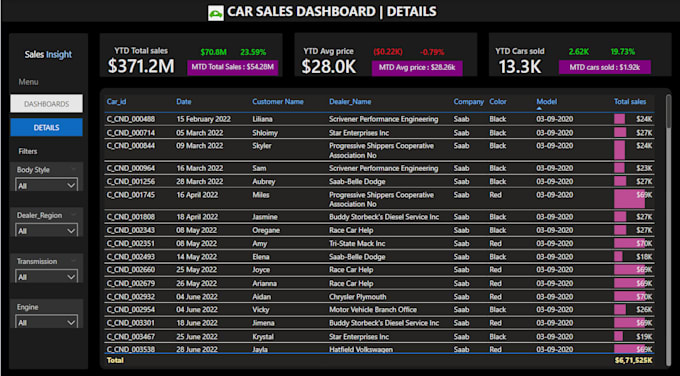Image resolution: width=680 pixels, height=376 pixels.
Task: Open the Transmission filter dropdown
Action: (46, 277)
